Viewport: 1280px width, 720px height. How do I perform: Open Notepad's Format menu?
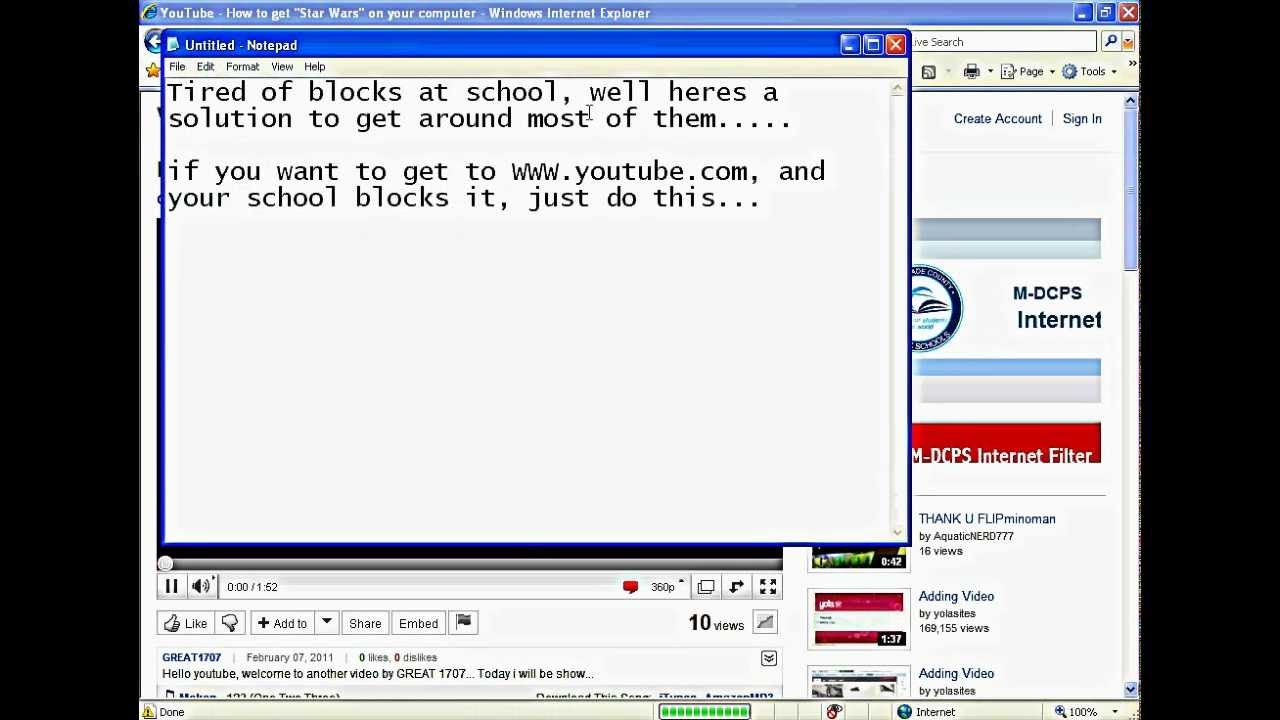click(242, 67)
